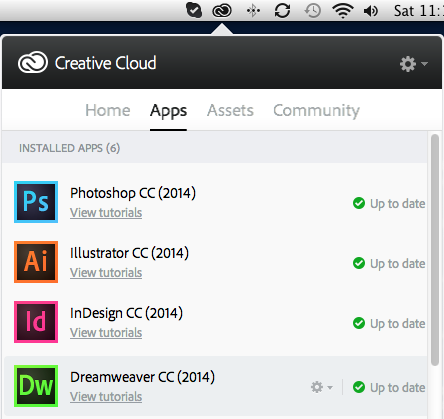Click InDesign's green Up to date checkmark
Viewport: 444px width, 419px height.
coord(359,323)
